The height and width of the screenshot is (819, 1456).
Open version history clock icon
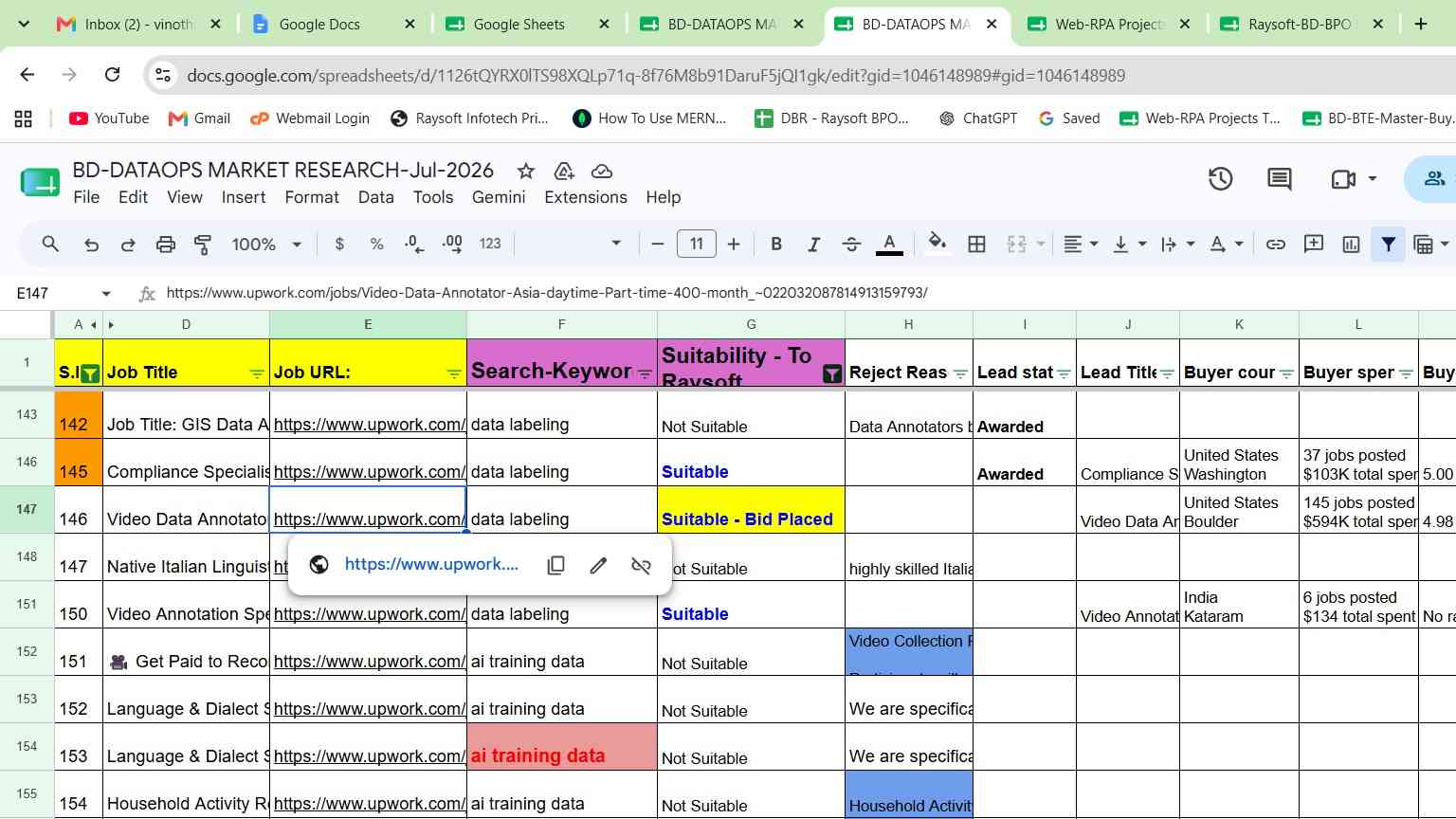coord(1220,178)
